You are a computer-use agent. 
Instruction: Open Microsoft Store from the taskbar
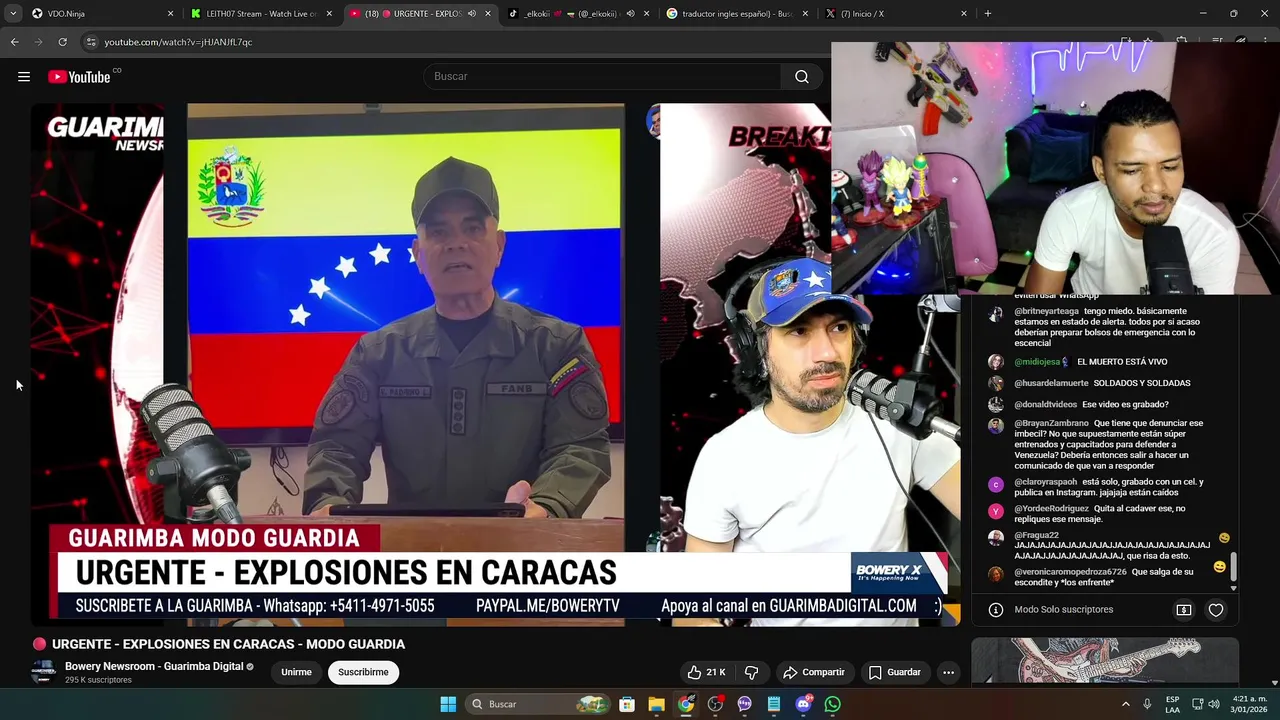point(626,704)
